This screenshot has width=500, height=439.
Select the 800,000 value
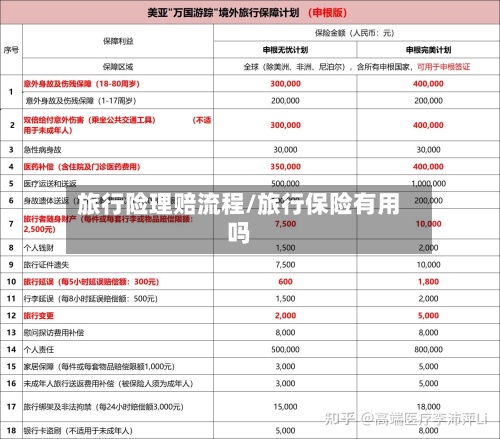pyautogui.click(x=428, y=350)
